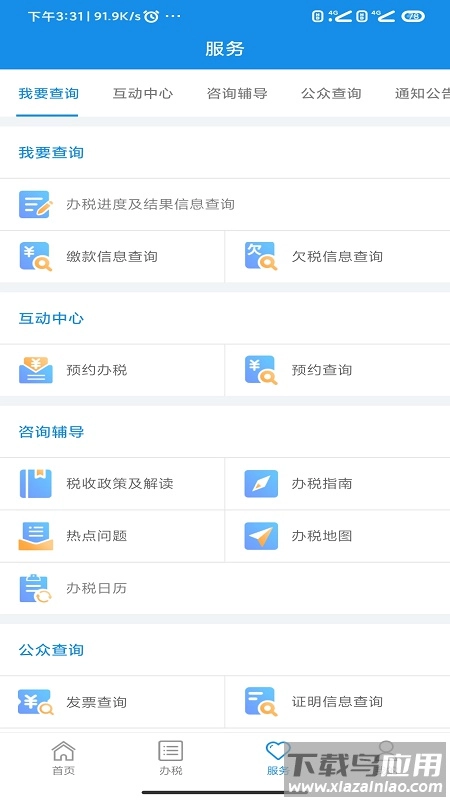Switch to the 互动中心 tab

click(x=143, y=94)
